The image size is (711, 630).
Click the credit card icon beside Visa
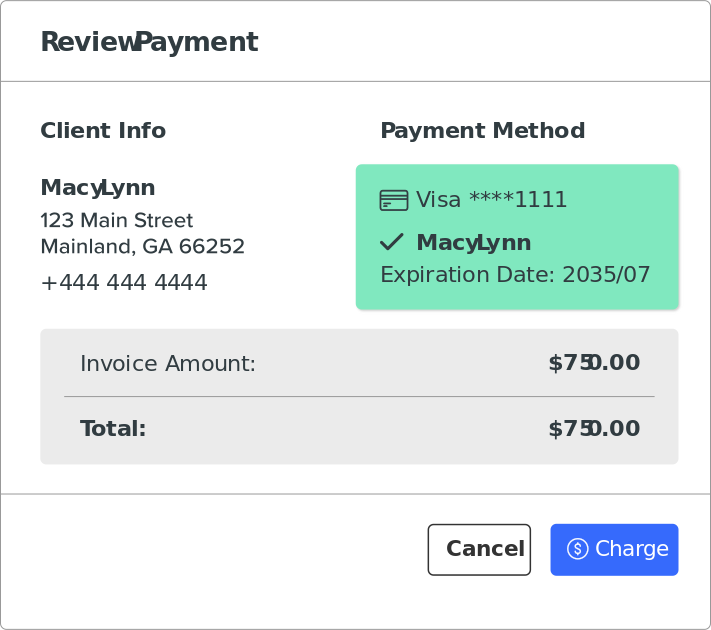[394, 200]
